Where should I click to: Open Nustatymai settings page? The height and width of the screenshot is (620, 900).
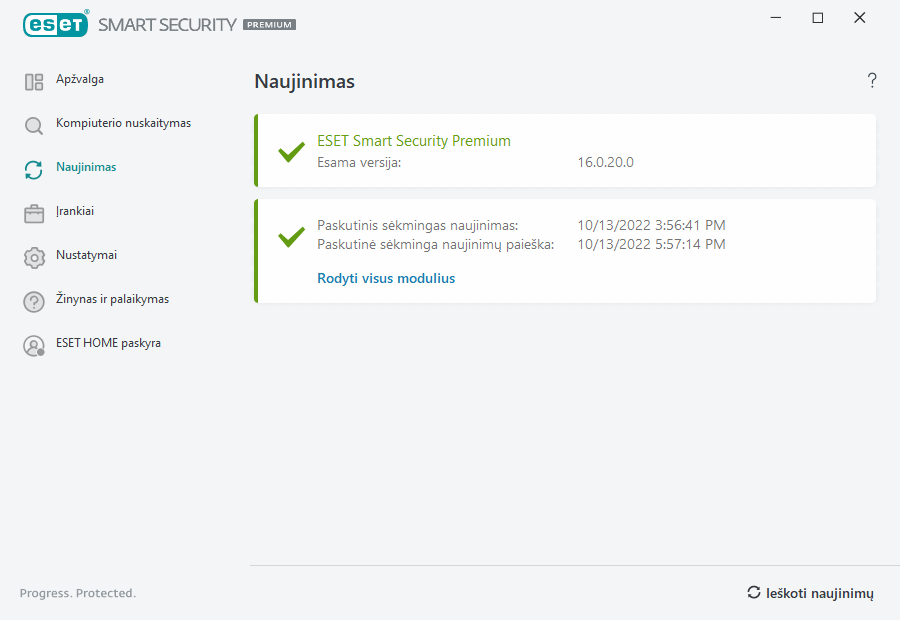[86, 255]
